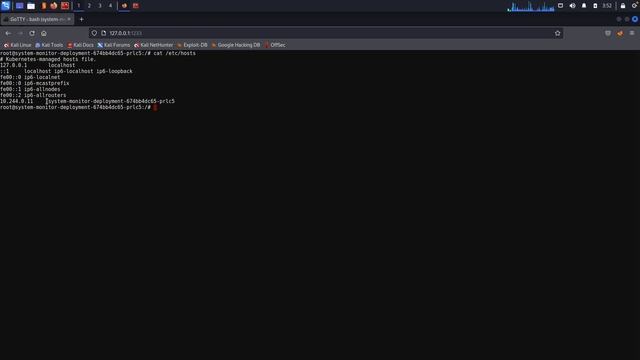Switch to workspace 2
This screenshot has height=360, width=640.
pyautogui.click(x=89, y=6)
